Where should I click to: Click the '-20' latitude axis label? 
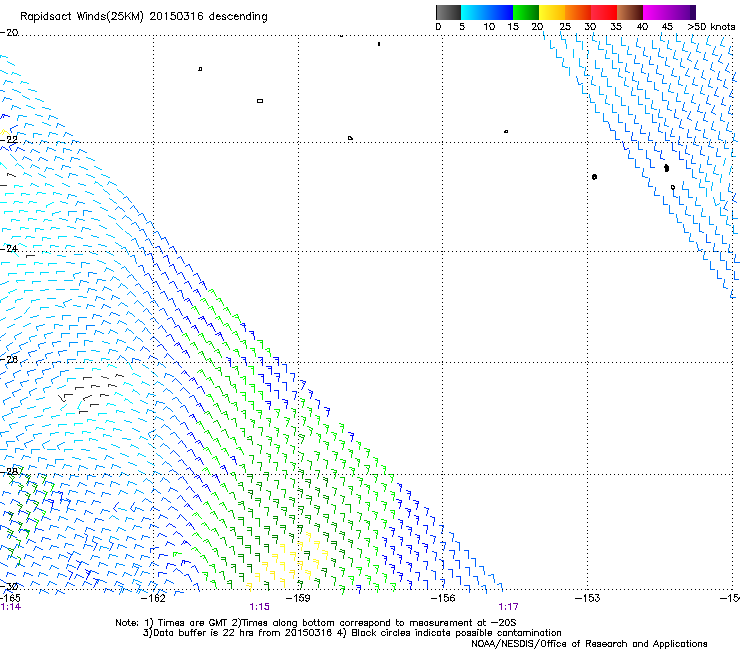pyautogui.click(x=9, y=33)
